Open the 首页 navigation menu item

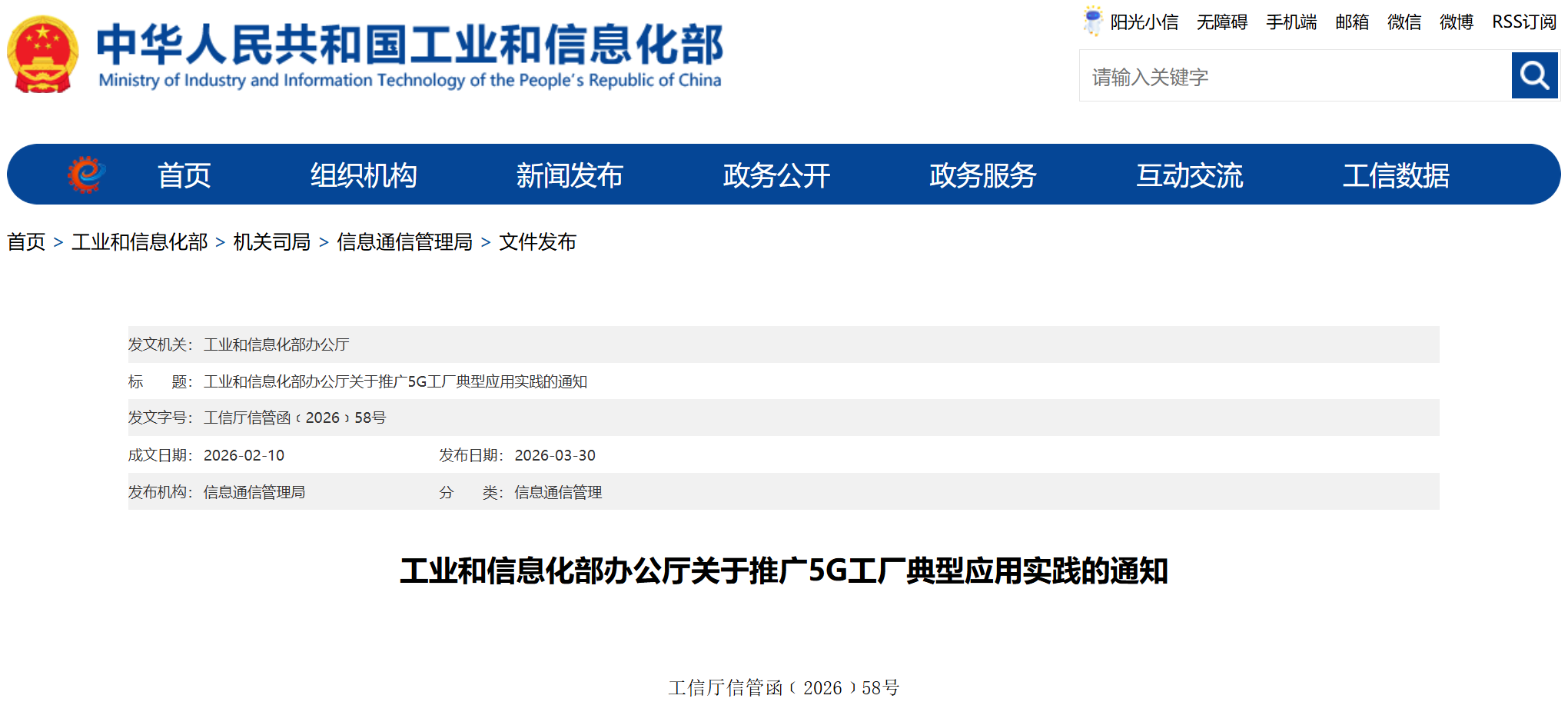(184, 175)
